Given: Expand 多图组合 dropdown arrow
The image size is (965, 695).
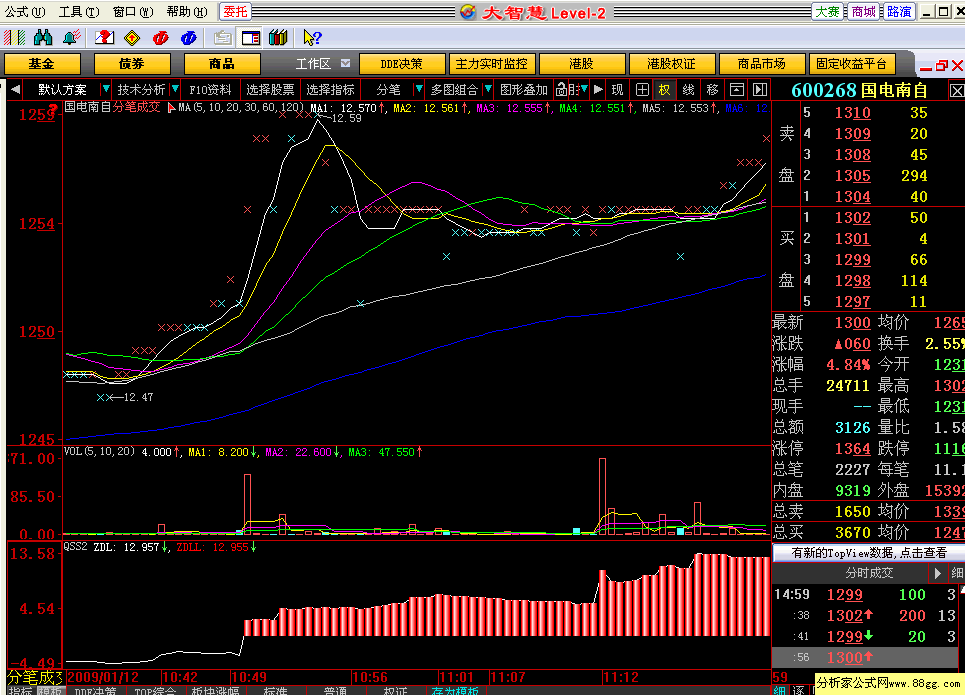Looking at the screenshot, I should (488, 90).
